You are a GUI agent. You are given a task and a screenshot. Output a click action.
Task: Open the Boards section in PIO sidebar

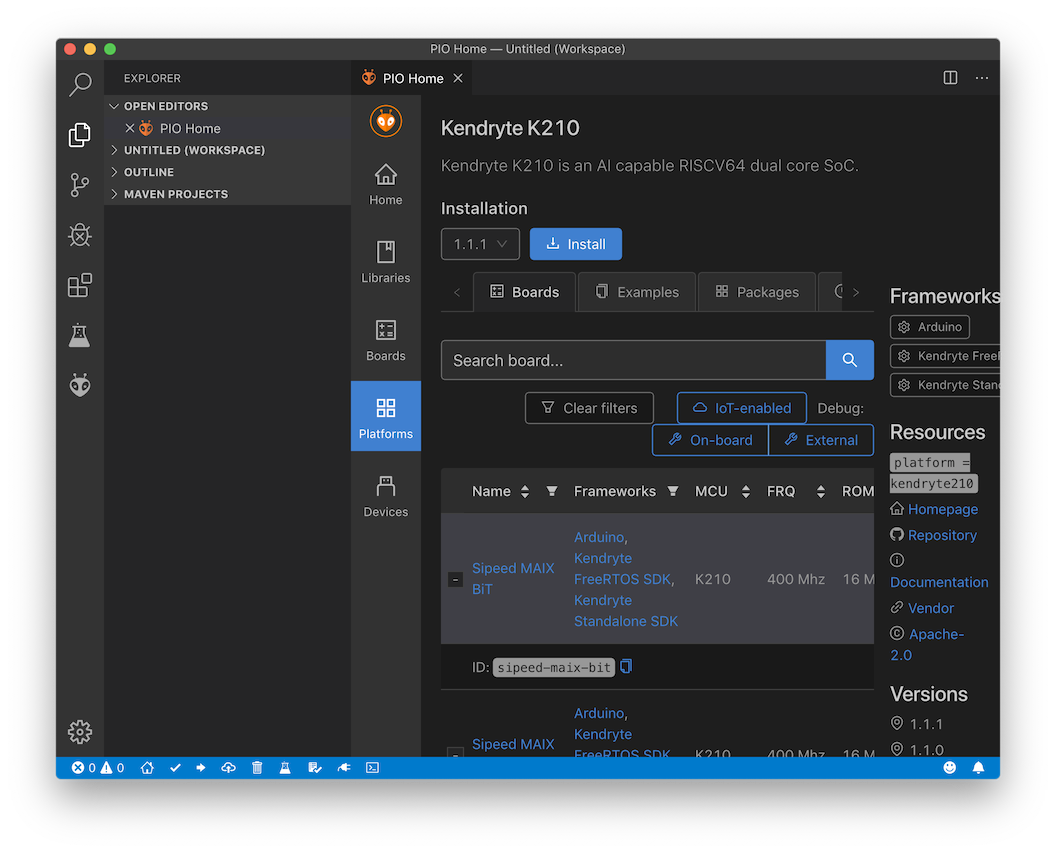386,341
